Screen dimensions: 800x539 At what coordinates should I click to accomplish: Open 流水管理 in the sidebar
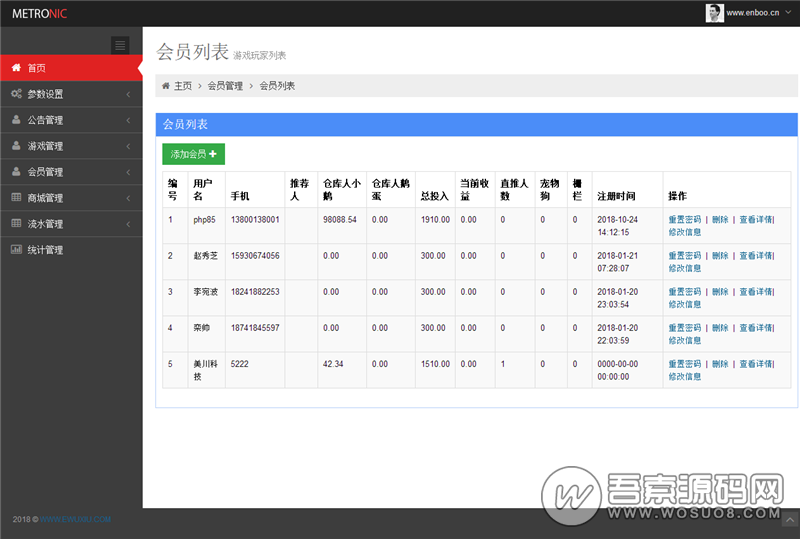point(45,224)
